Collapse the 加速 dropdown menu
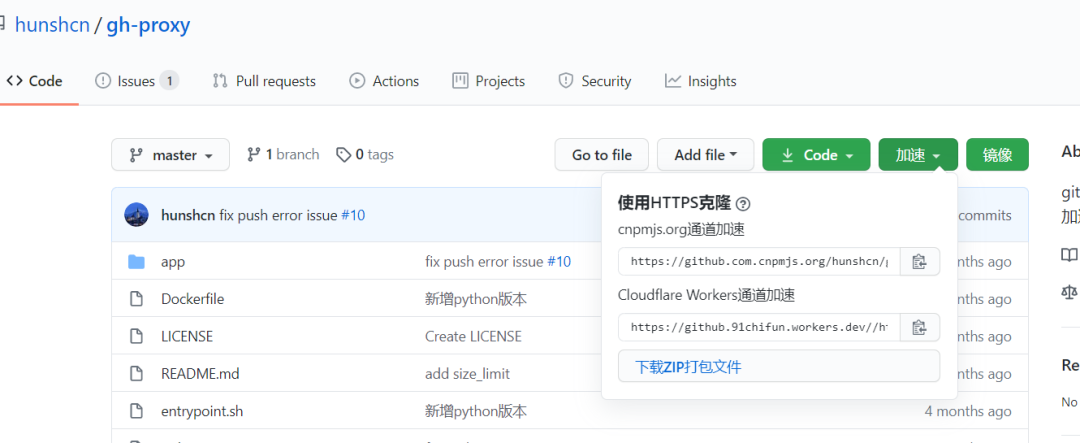 [918, 155]
